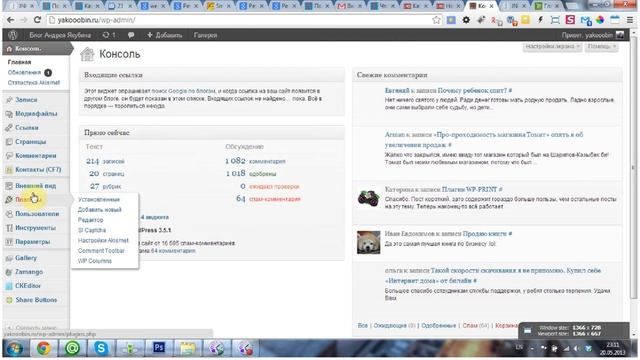The width and height of the screenshot is (640, 360).
Task: Open Комментарии in the sidebar
Action: (x=36, y=156)
